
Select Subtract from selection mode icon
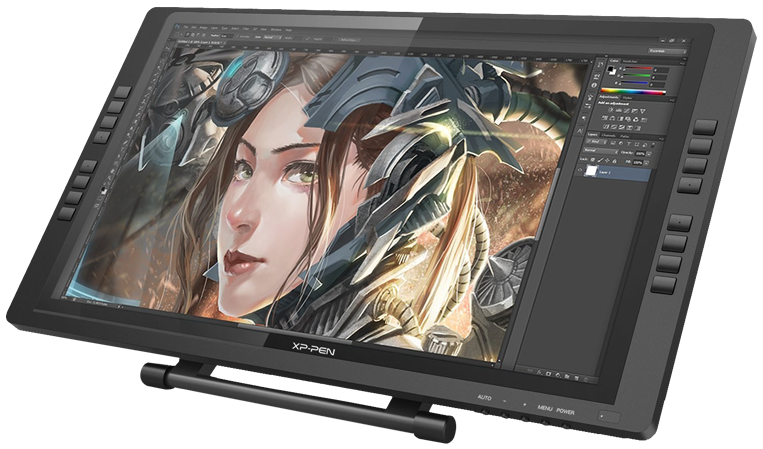pyautogui.click(x=198, y=35)
